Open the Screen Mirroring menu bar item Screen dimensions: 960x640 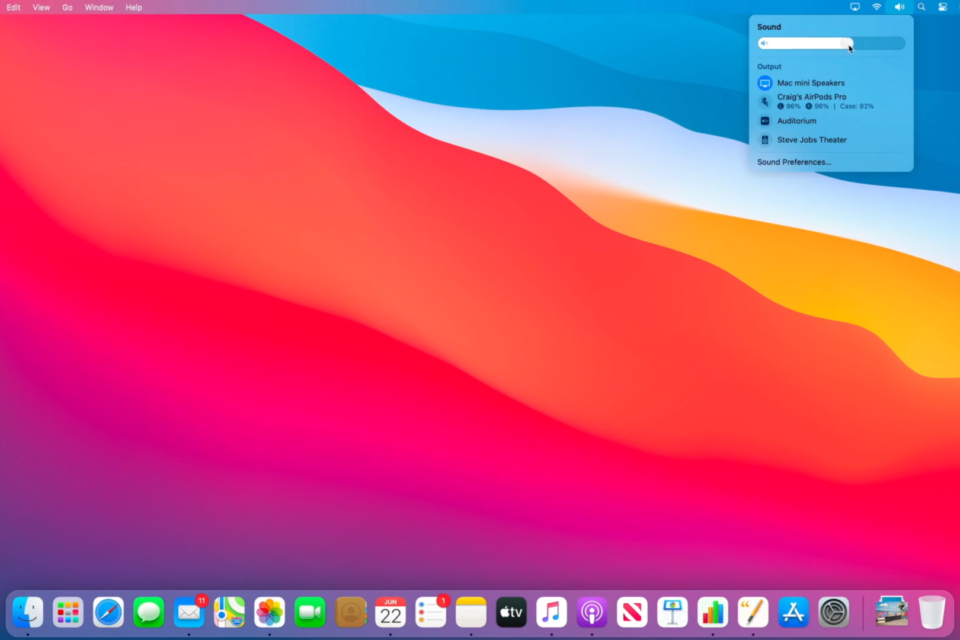point(855,7)
